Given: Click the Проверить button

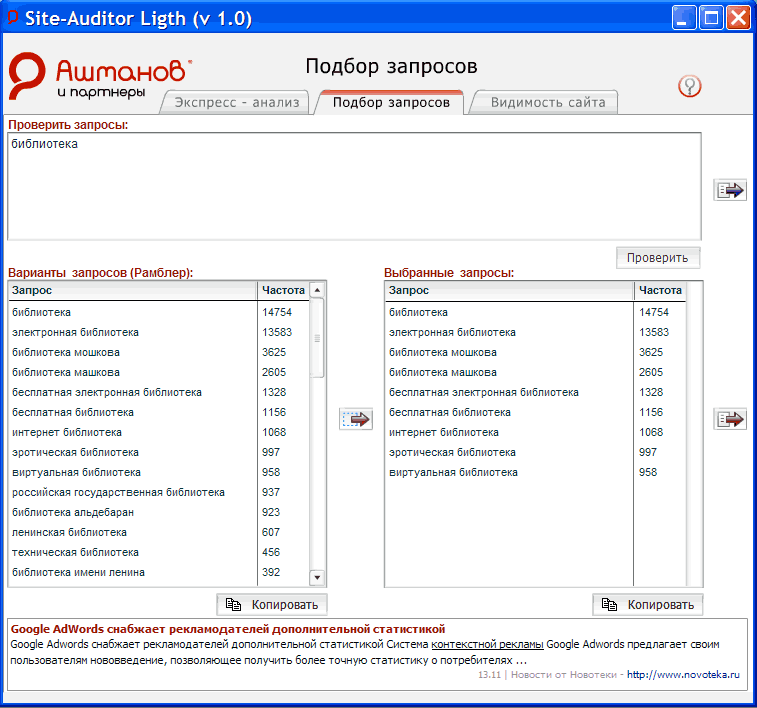Looking at the screenshot, I should pos(658,258).
